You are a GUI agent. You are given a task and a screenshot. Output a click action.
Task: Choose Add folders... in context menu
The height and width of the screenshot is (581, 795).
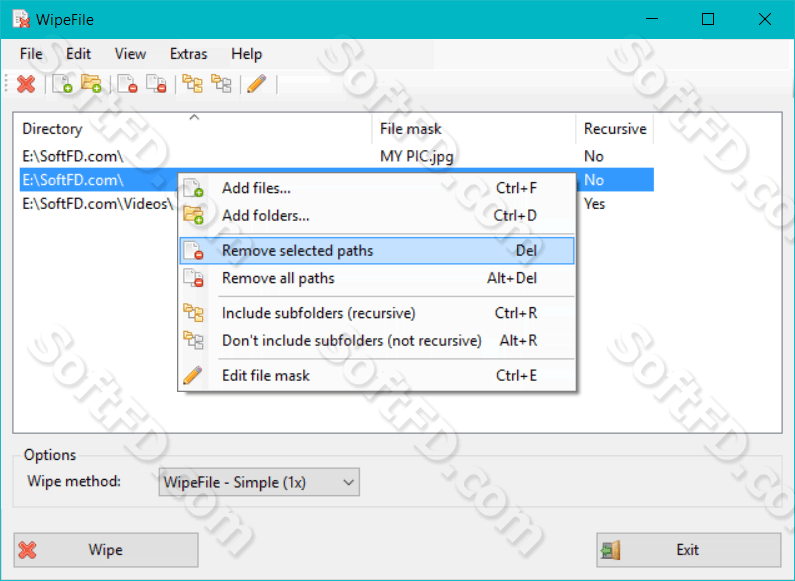[377, 215]
